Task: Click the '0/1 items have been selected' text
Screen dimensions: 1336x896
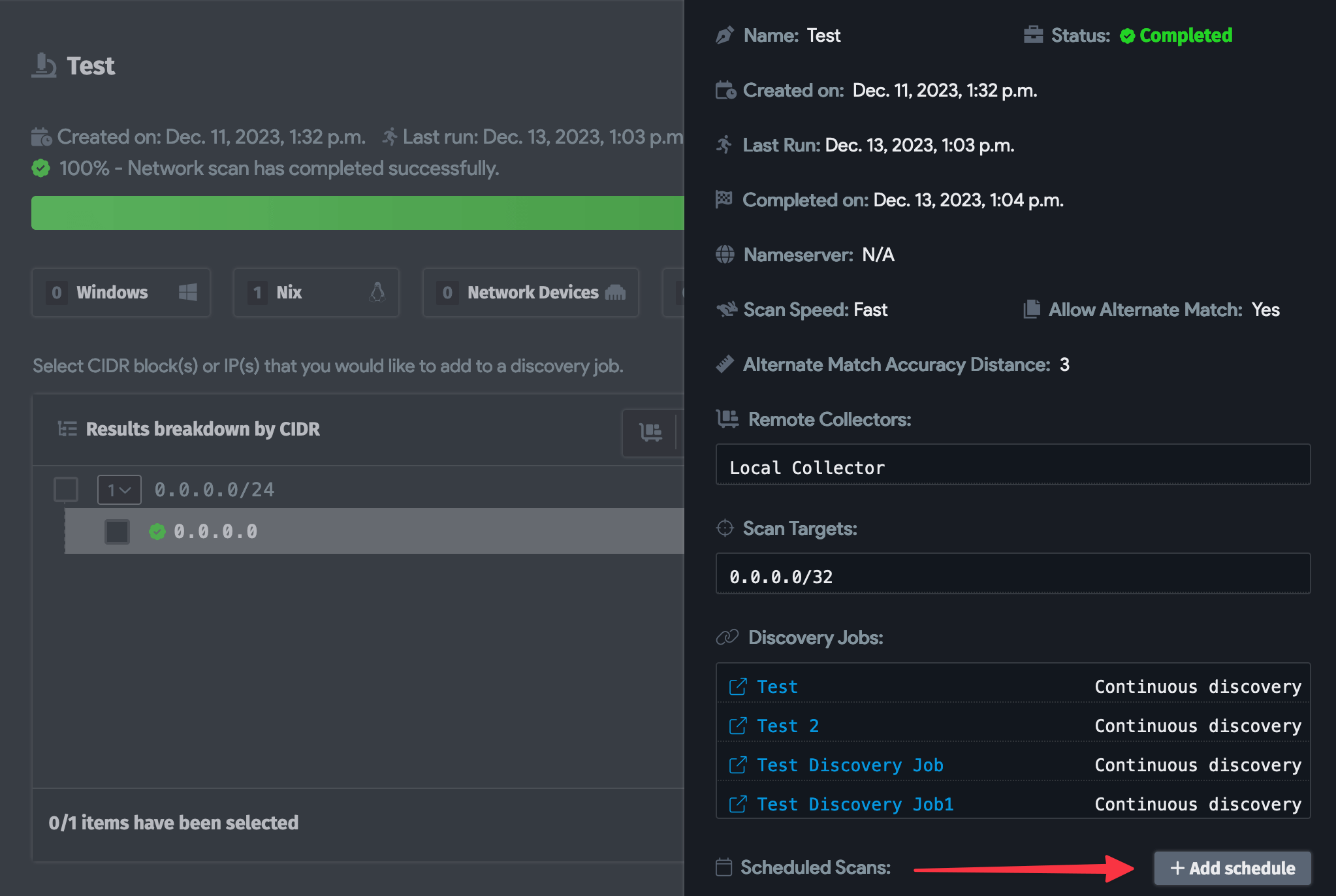Action: pos(174,822)
